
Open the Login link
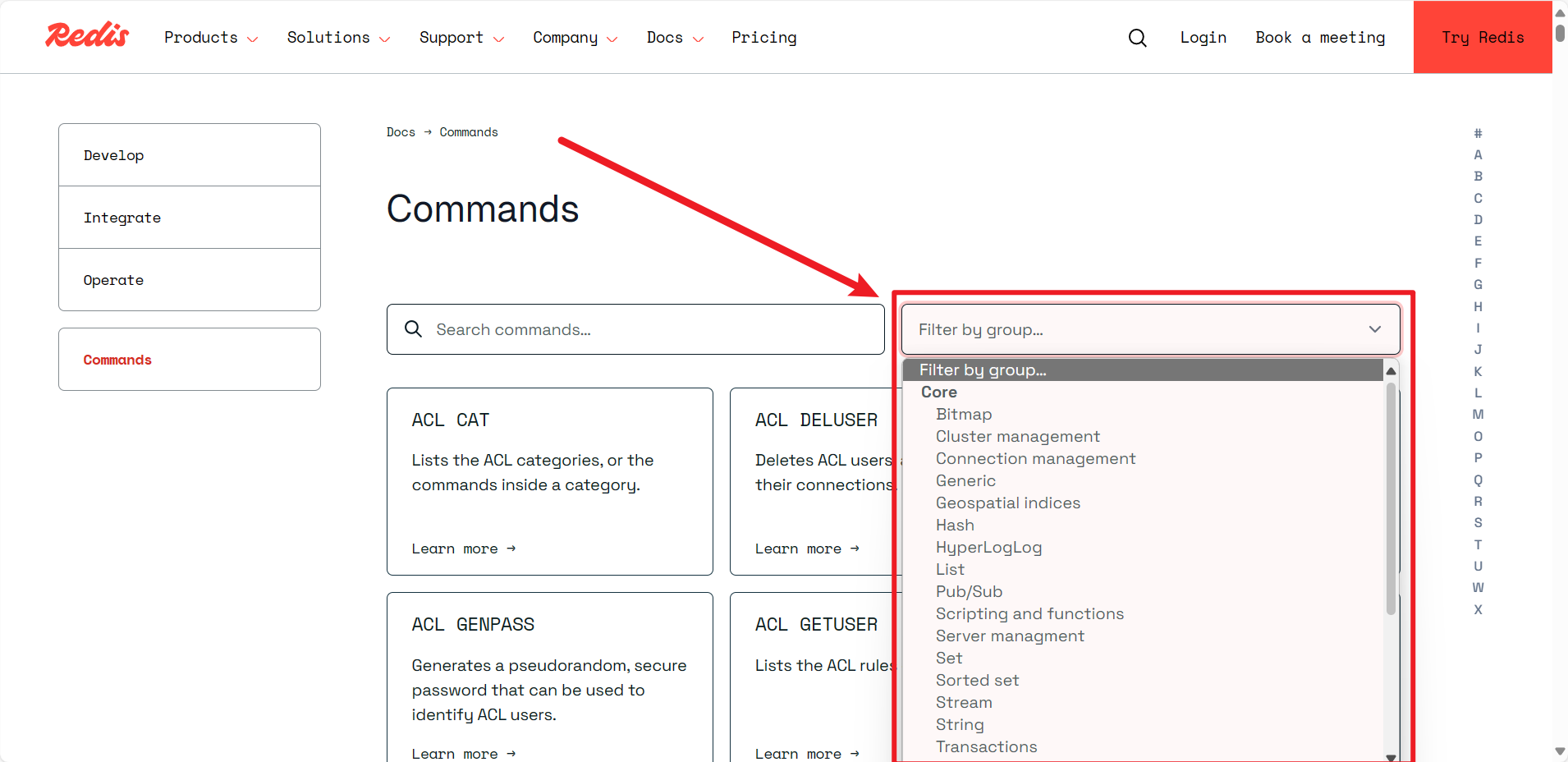point(1203,38)
